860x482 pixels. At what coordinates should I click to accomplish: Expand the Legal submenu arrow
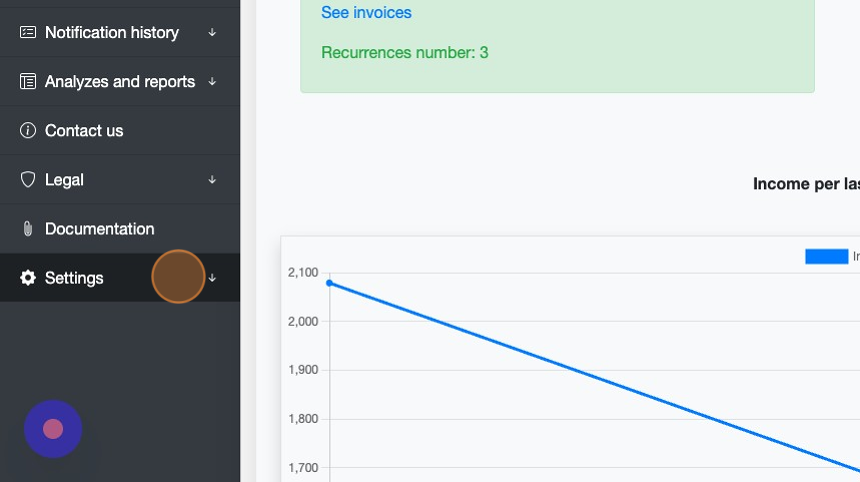[x=212, y=180]
